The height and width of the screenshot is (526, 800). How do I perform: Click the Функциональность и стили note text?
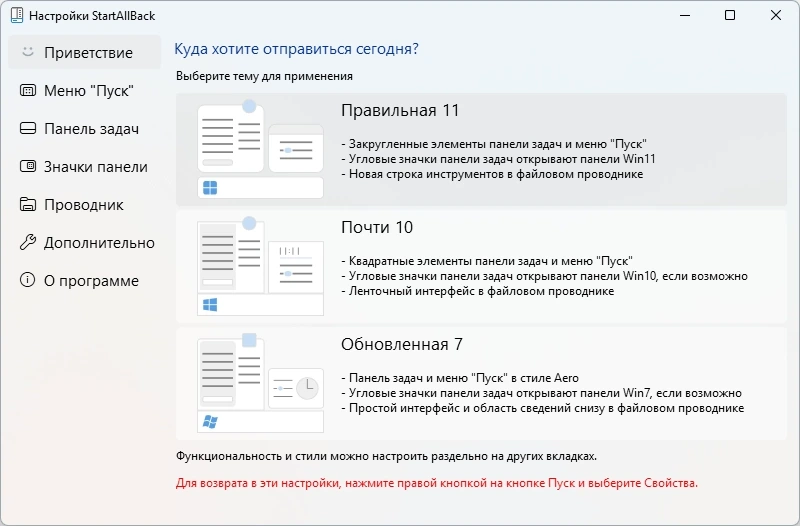(386, 456)
